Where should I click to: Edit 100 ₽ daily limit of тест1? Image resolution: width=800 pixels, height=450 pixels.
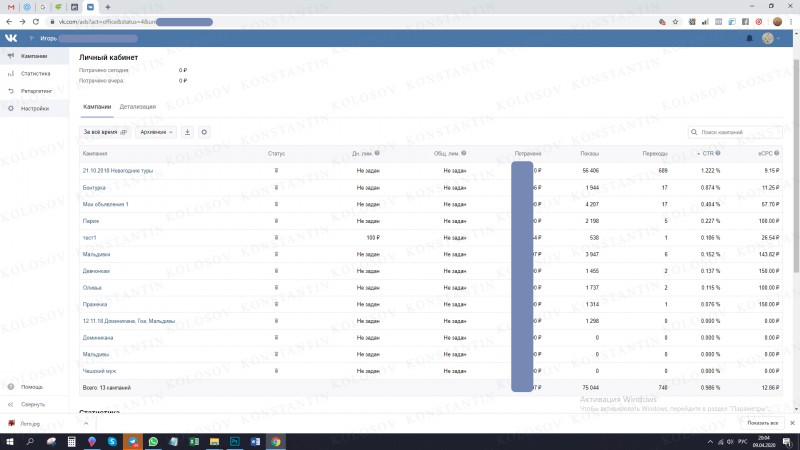pyautogui.click(x=373, y=238)
